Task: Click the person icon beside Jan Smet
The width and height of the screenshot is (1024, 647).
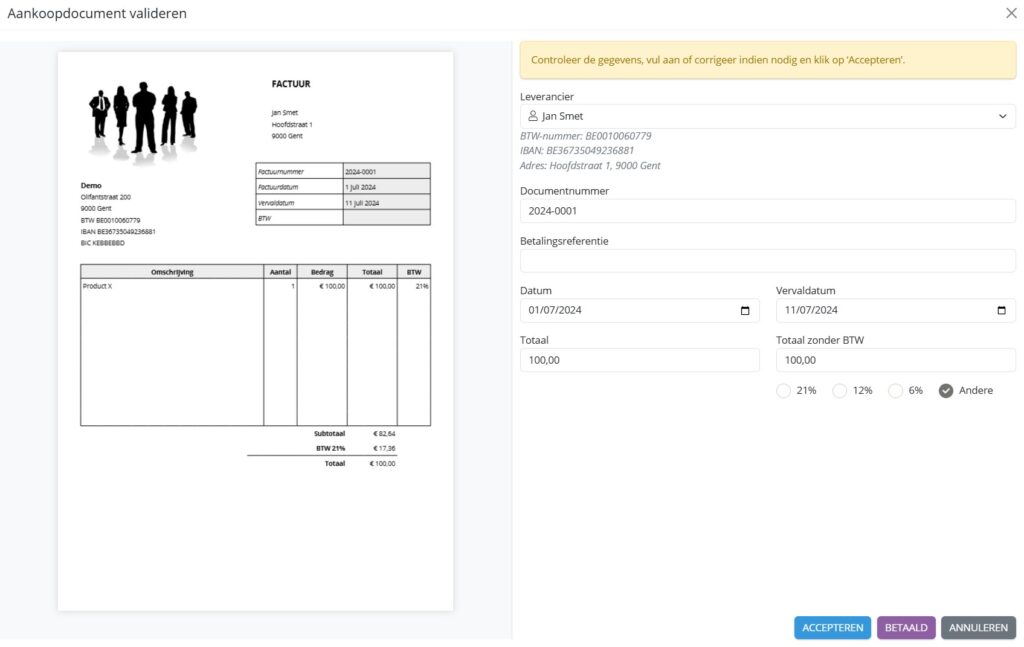Action: [533, 117]
